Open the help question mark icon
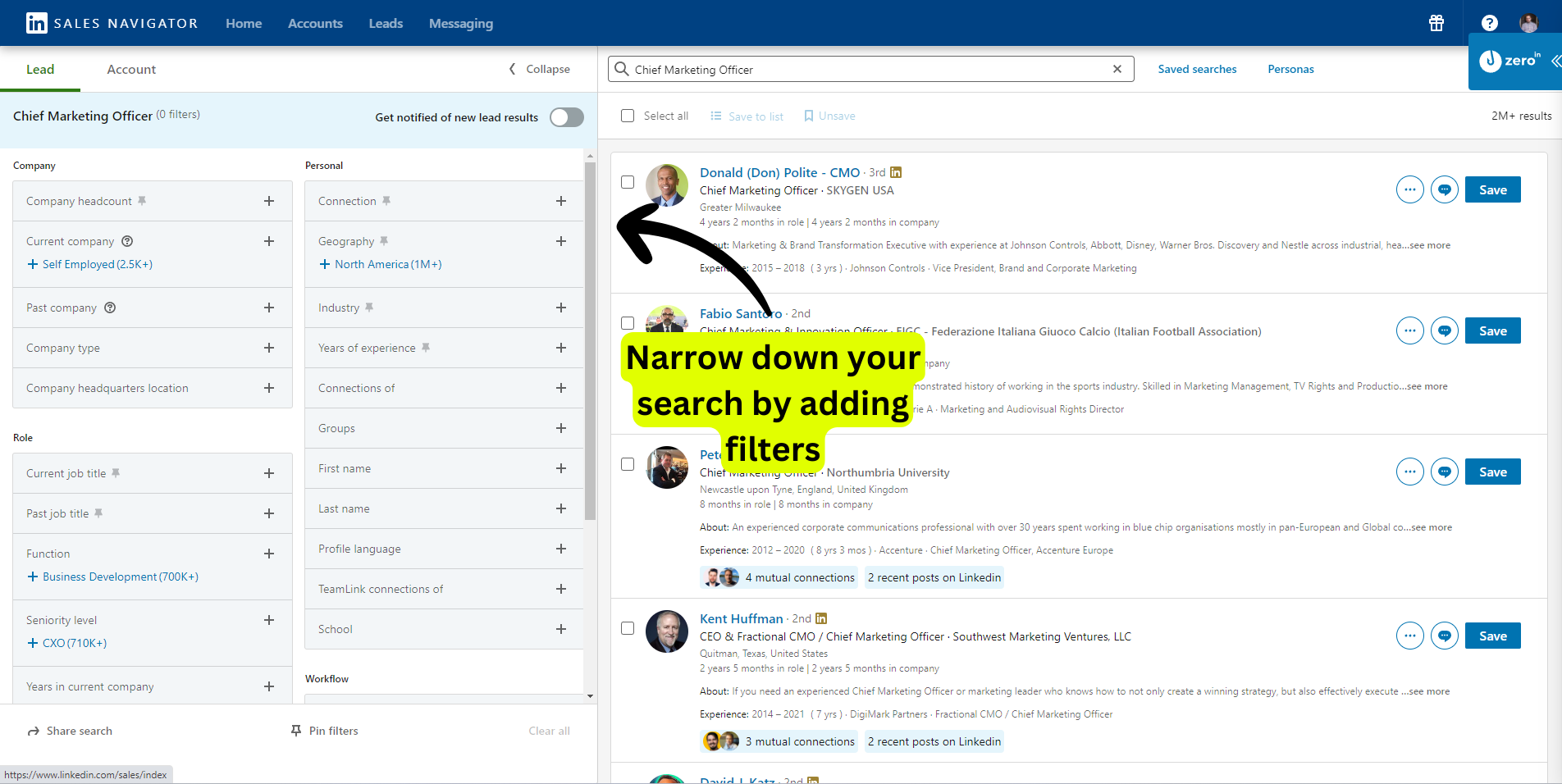Image resolution: width=1562 pixels, height=784 pixels. click(x=1490, y=23)
